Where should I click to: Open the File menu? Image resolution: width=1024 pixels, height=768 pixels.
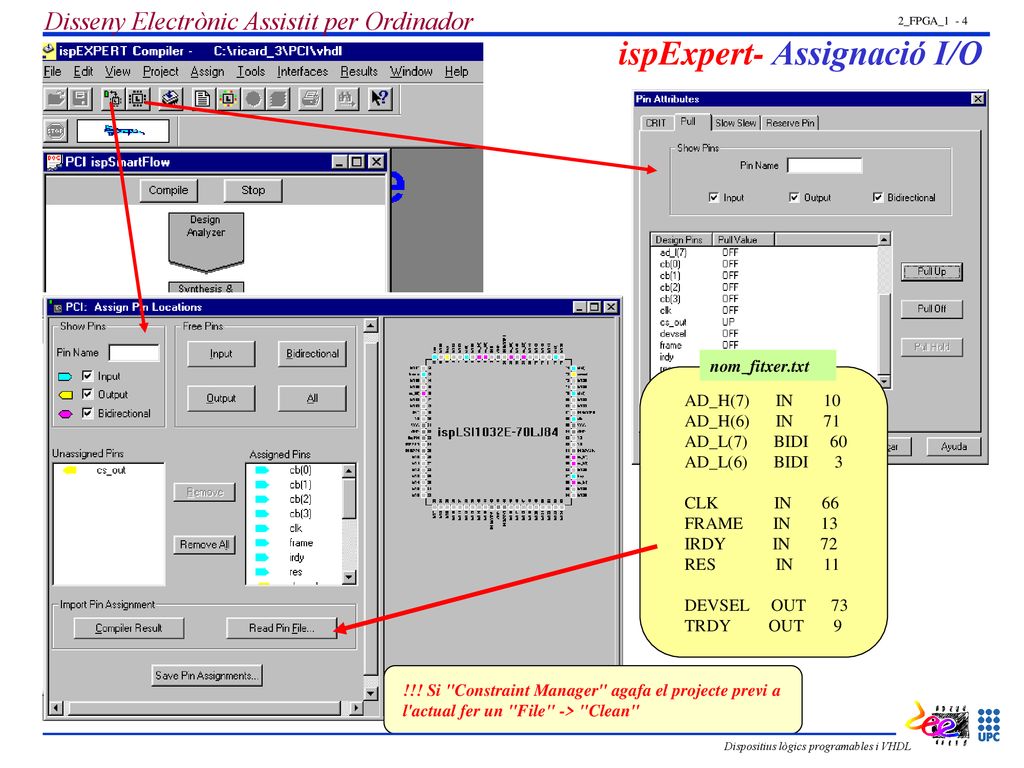(52, 71)
